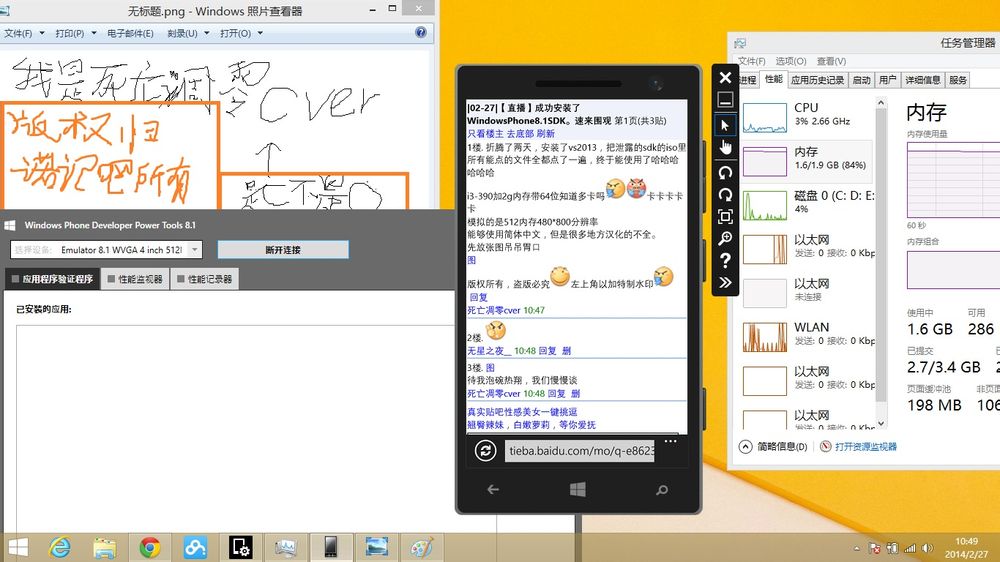
Task: Switch to Task Manager 用户 tab
Action: 887,80
